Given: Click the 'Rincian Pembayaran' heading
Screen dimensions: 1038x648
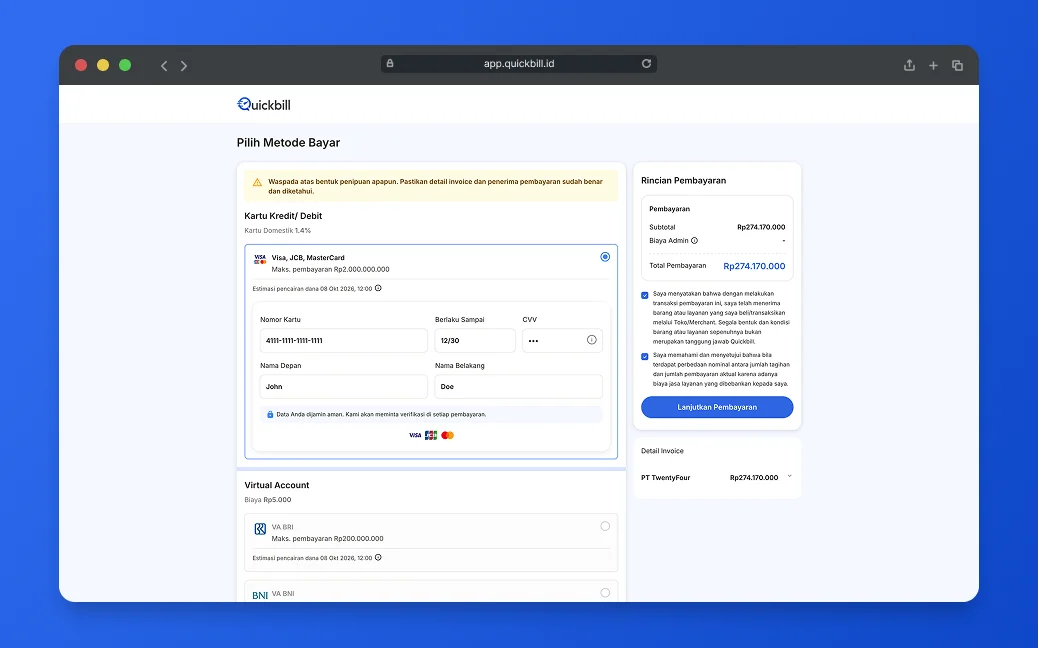Looking at the screenshot, I should point(683,180).
